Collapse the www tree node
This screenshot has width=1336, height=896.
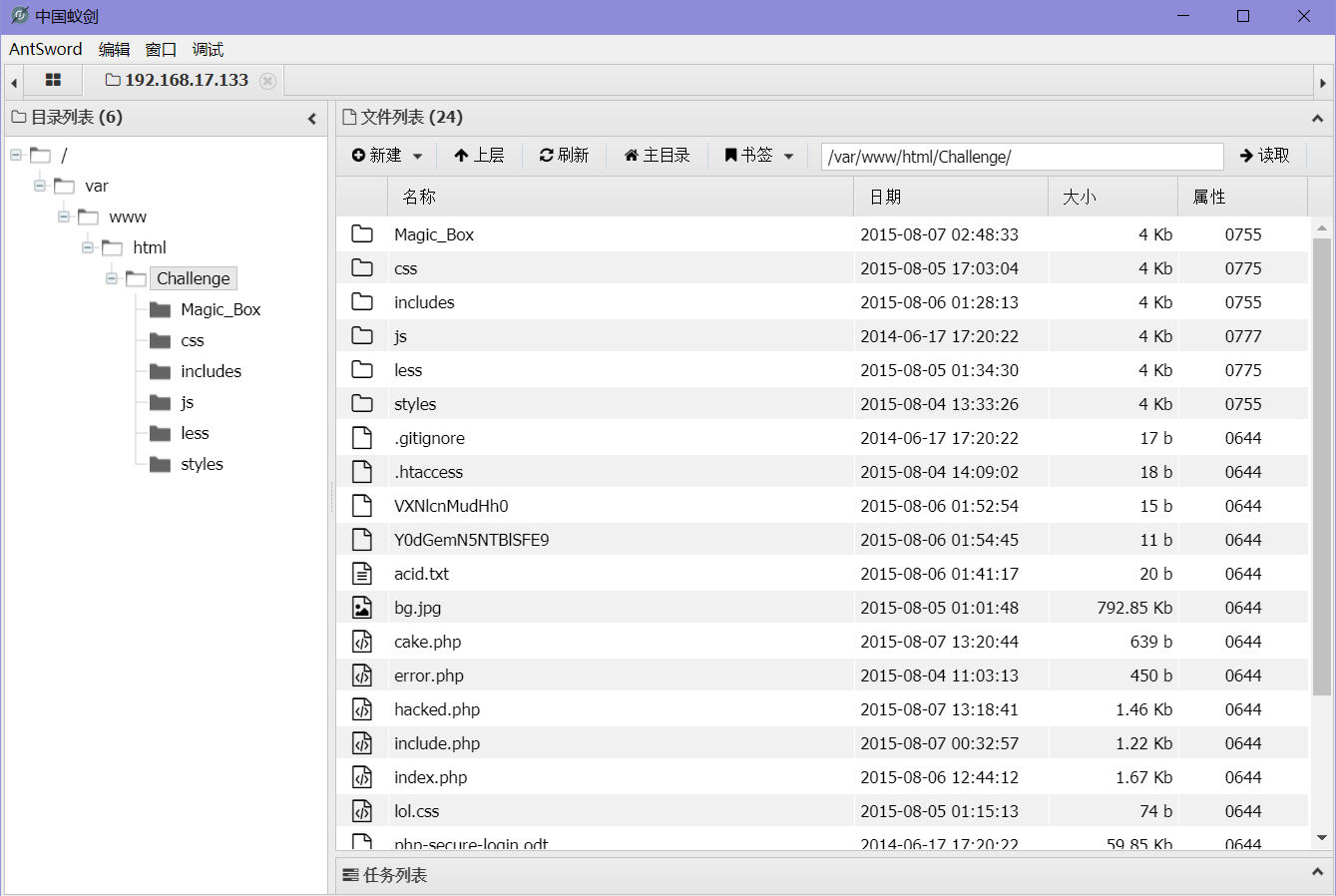tap(64, 217)
